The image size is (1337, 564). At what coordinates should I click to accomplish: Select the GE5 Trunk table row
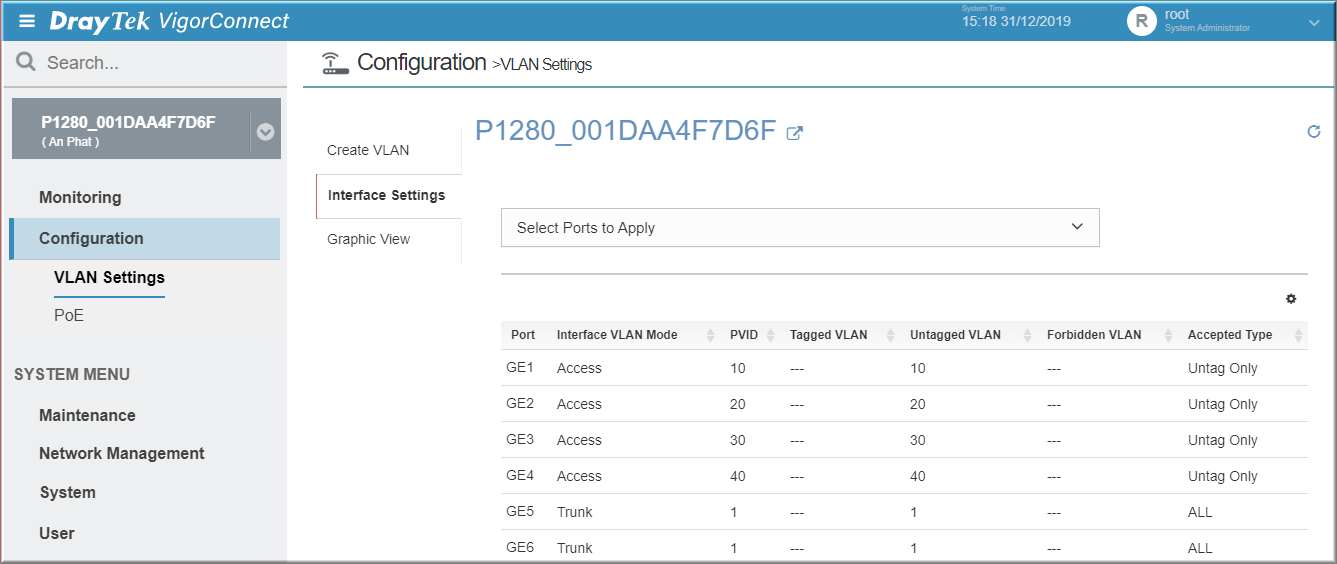[904, 512]
